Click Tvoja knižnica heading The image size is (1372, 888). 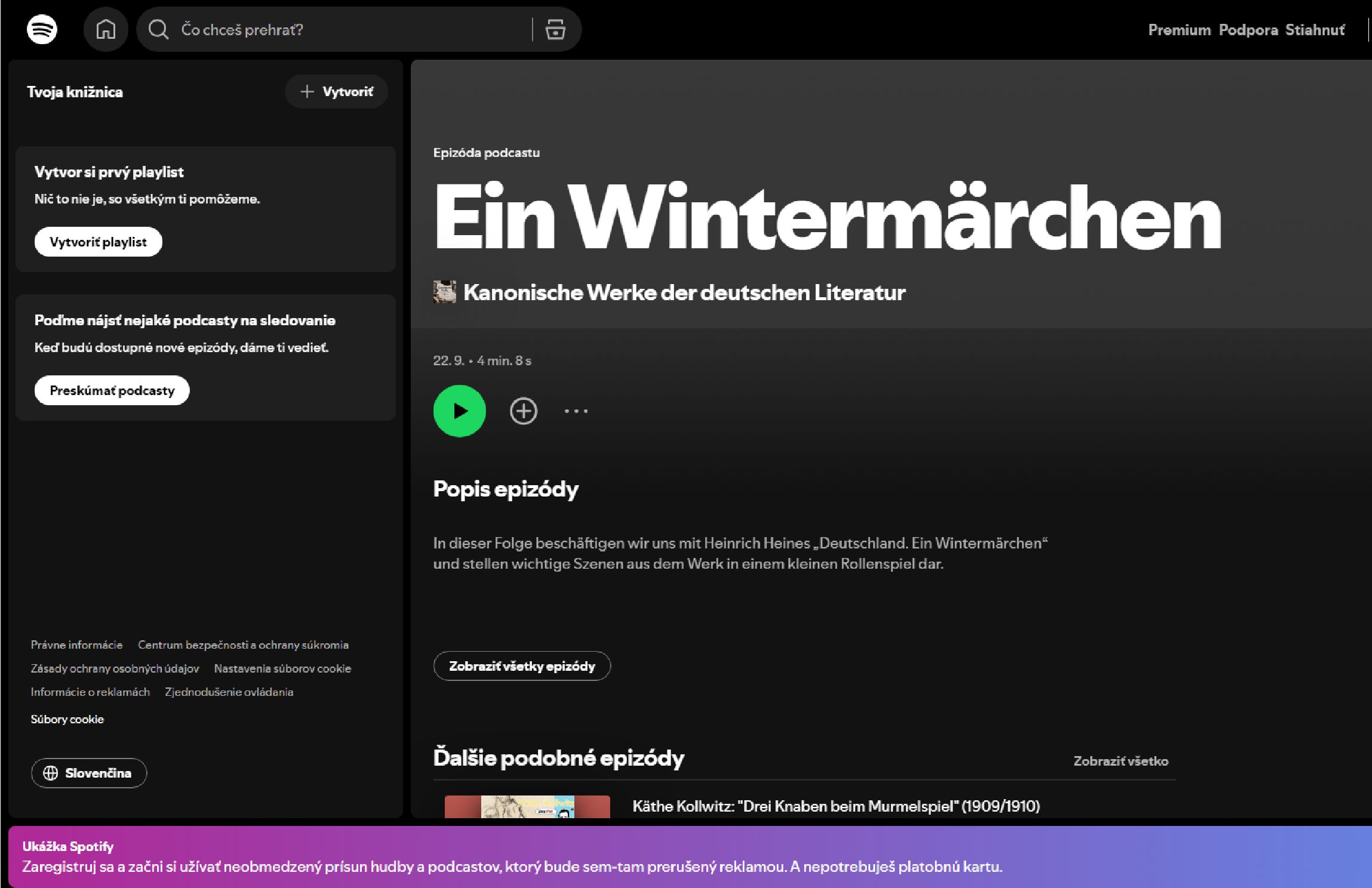click(x=75, y=92)
